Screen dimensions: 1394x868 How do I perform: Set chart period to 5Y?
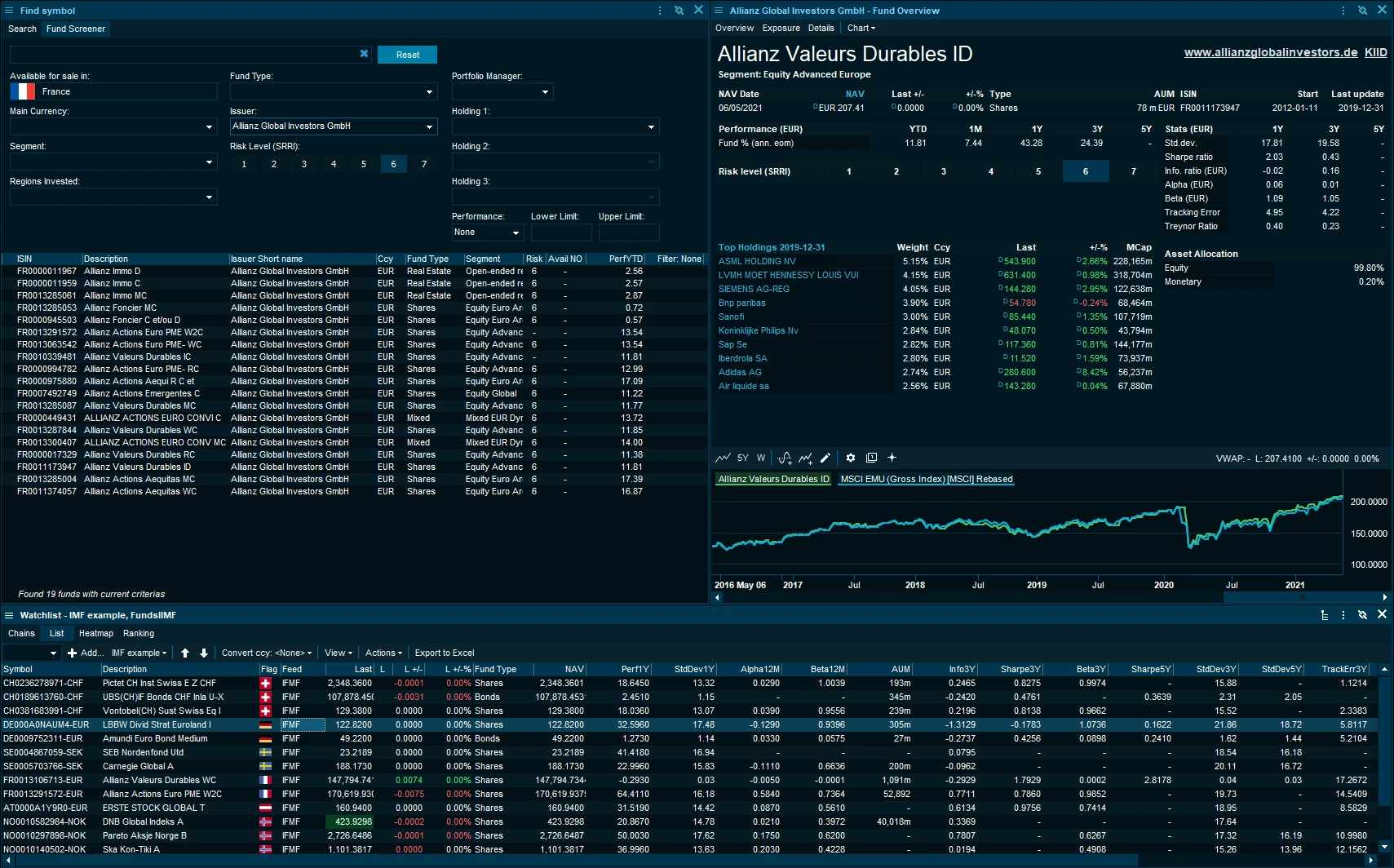pos(743,458)
